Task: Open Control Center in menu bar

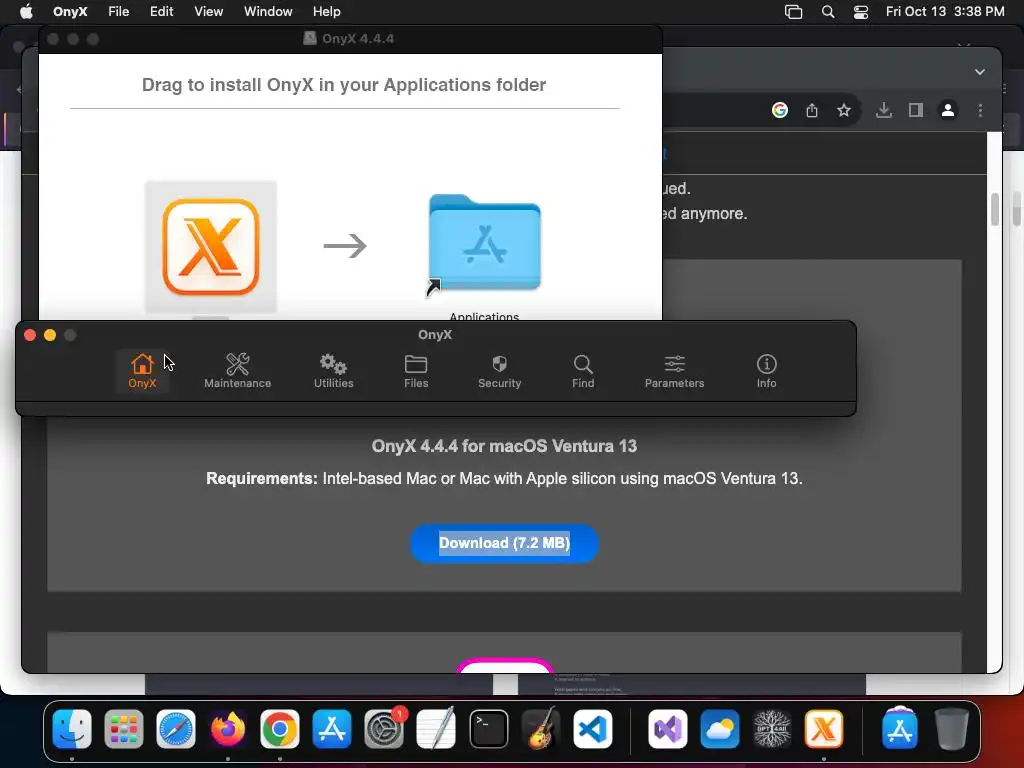Action: pyautogui.click(x=861, y=12)
